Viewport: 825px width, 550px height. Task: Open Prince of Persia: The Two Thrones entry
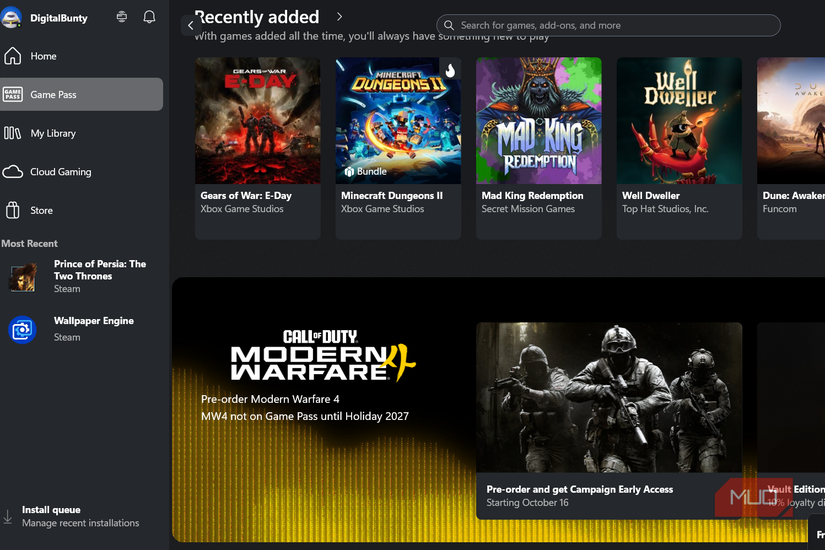click(82, 276)
